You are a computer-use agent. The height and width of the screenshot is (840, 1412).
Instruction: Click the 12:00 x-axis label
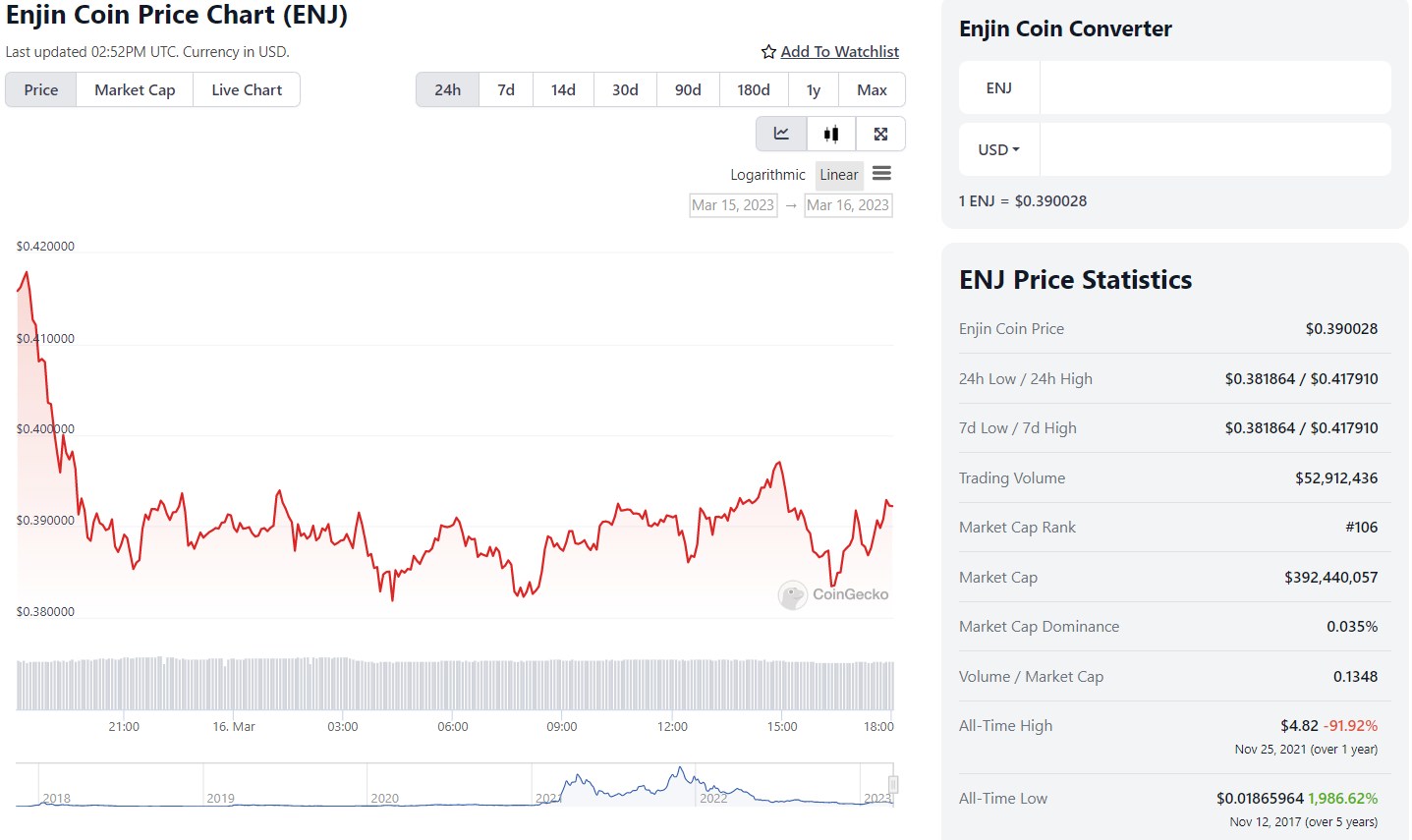pyautogui.click(x=672, y=727)
